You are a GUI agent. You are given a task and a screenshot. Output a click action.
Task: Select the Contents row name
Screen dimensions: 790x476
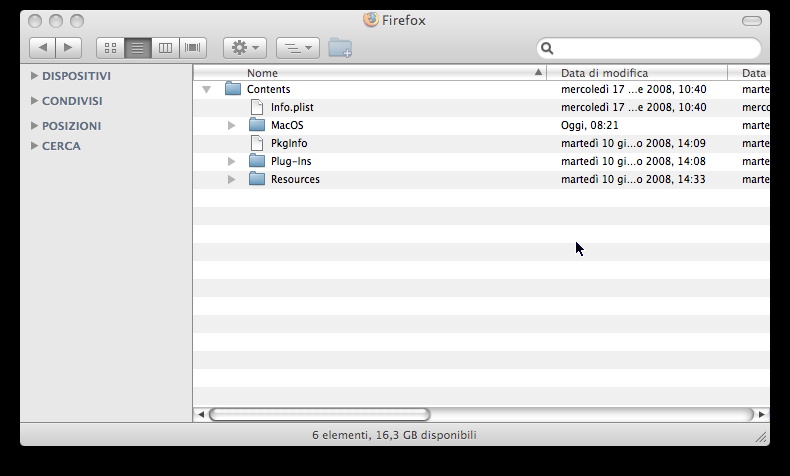pos(269,89)
